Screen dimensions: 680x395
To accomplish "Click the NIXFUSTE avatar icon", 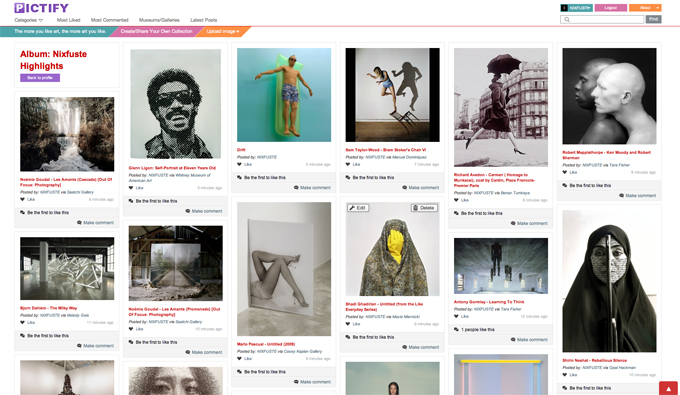I will click(x=564, y=8).
